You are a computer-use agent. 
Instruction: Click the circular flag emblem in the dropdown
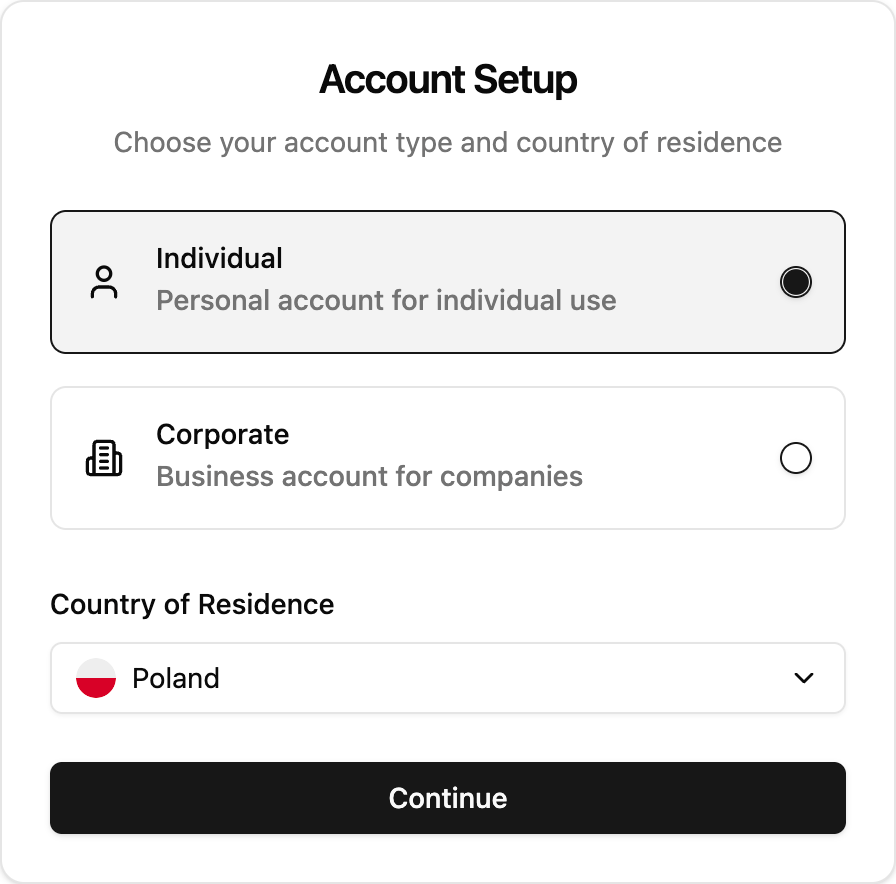click(x=96, y=678)
